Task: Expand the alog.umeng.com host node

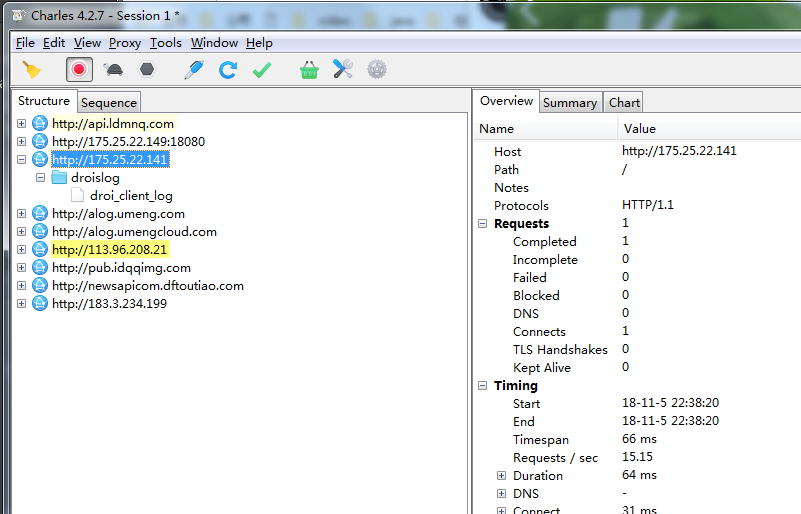Action: coord(21,214)
